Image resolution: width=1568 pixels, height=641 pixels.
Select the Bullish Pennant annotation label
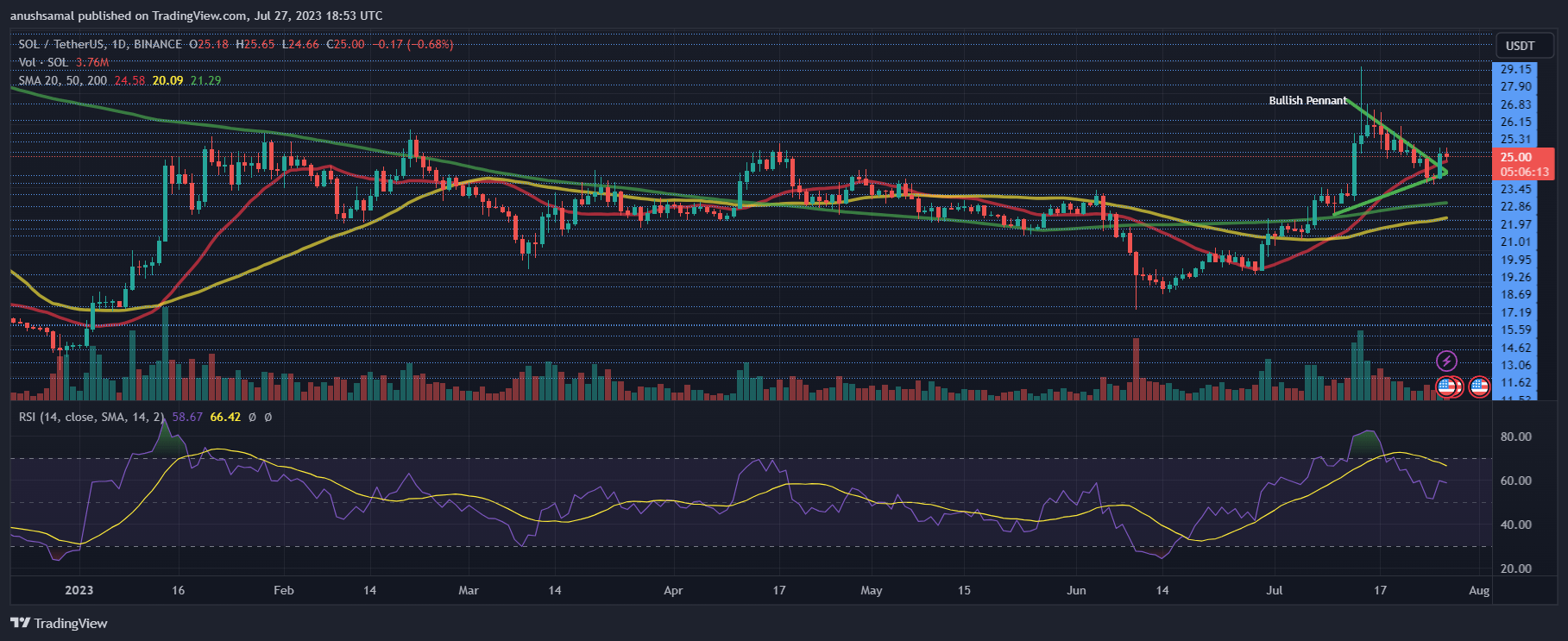click(1307, 101)
